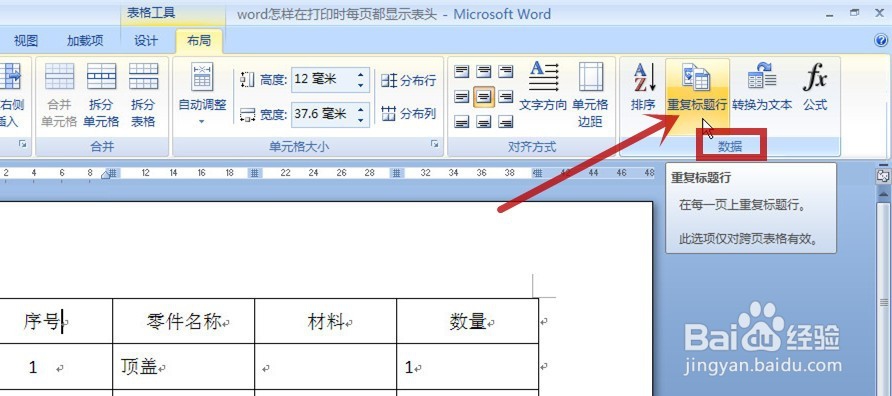Increase the column width with the up arrow

point(361,109)
